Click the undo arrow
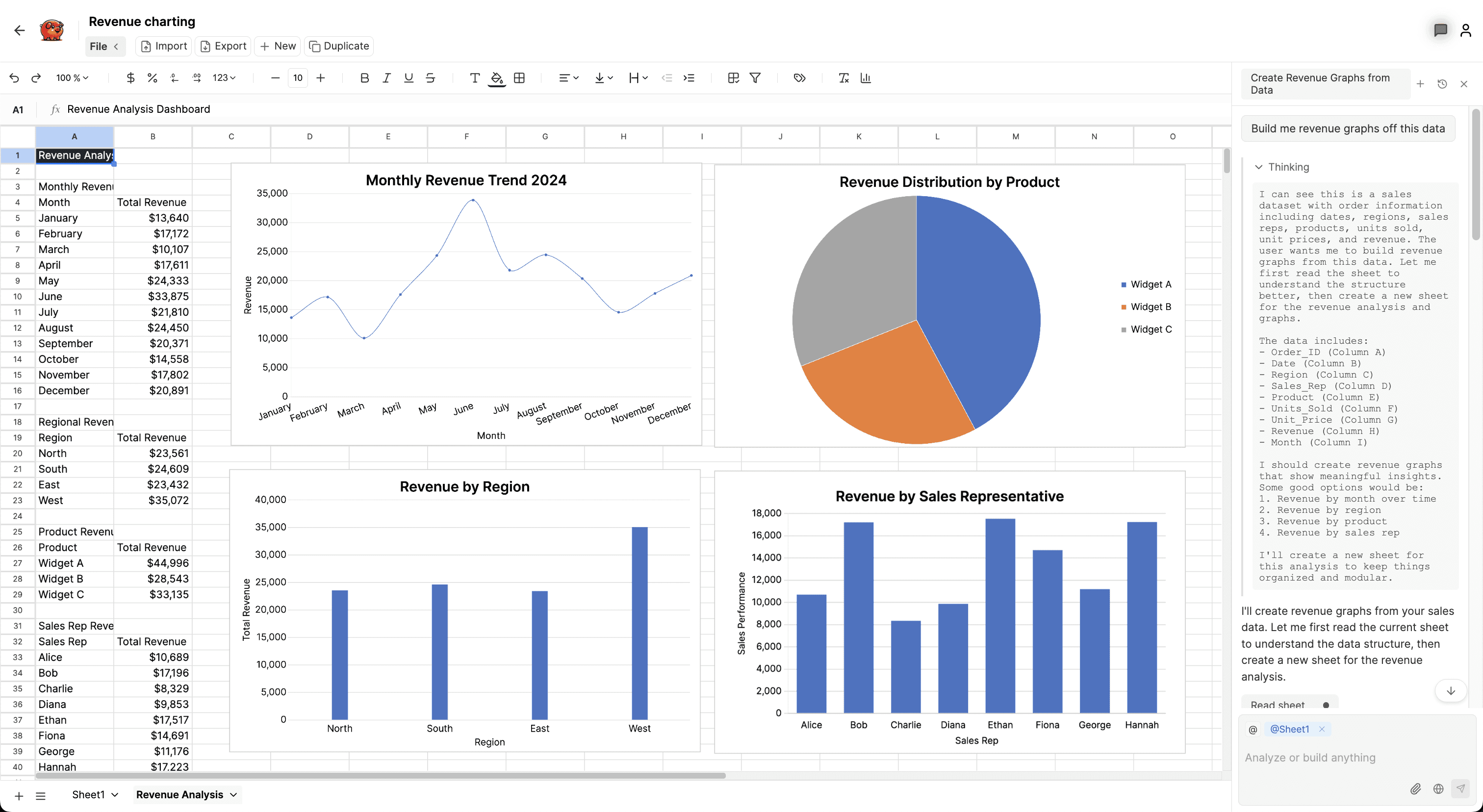 14,77
